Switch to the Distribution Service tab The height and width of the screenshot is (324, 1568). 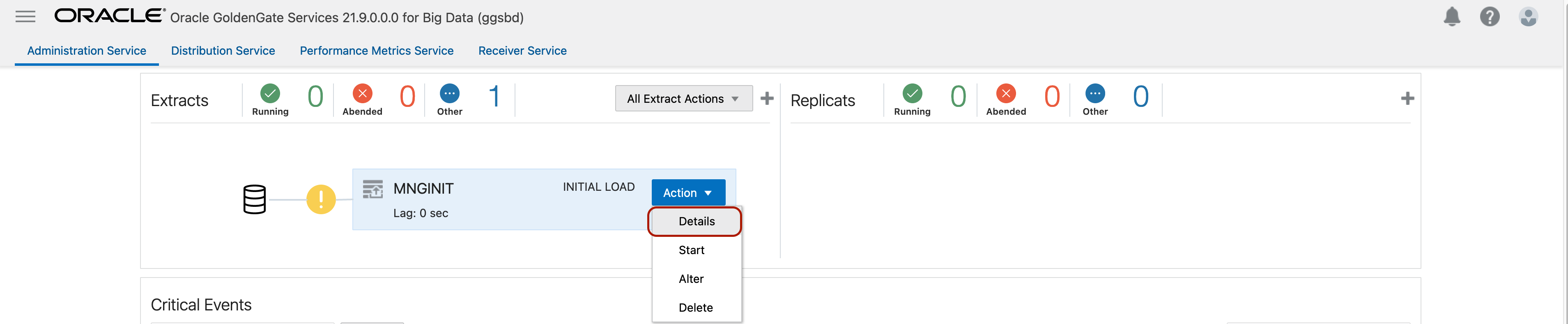223,51
